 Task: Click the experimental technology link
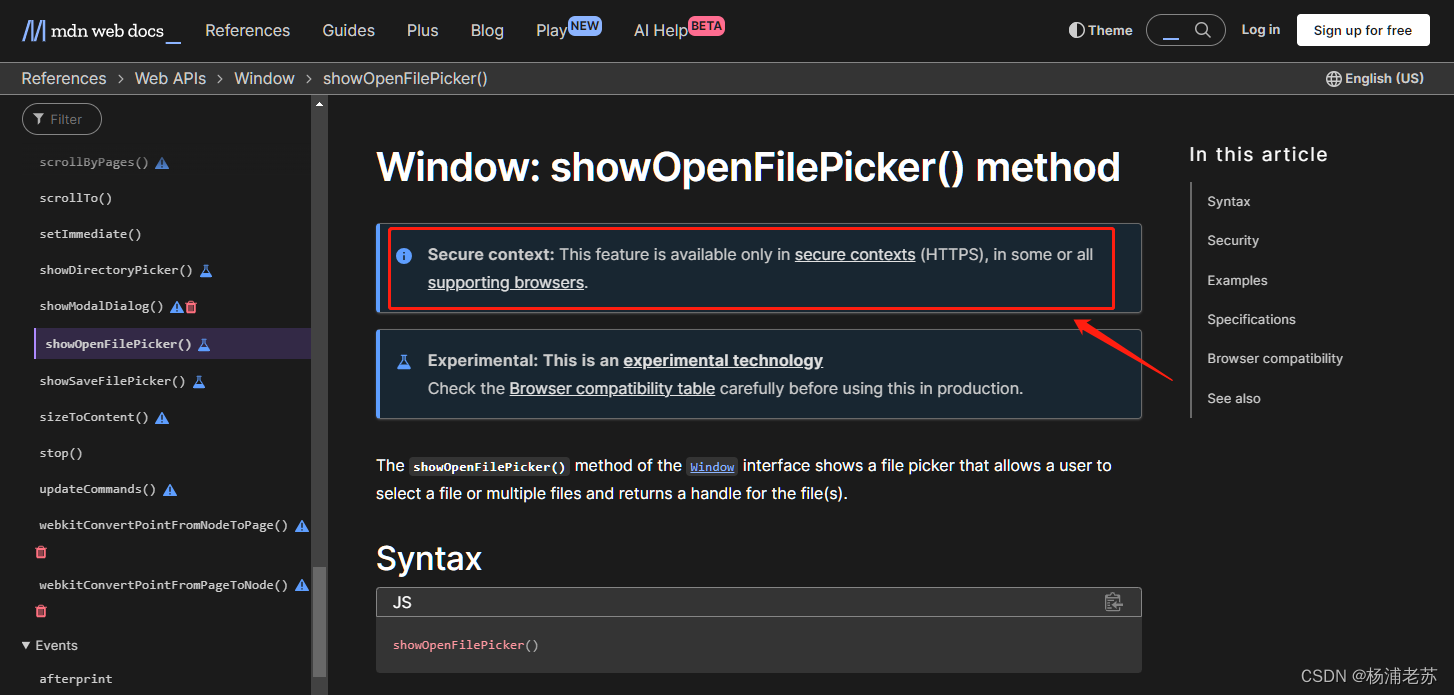(x=723, y=360)
